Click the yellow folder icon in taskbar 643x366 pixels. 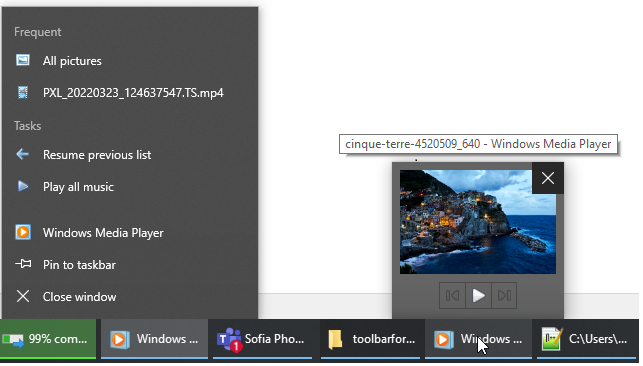[335, 340]
